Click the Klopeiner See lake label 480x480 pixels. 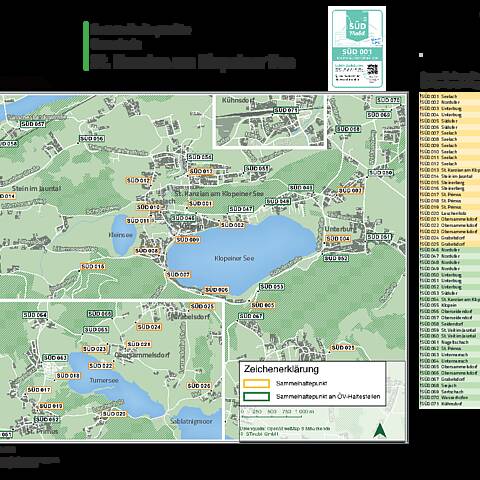(x=234, y=258)
